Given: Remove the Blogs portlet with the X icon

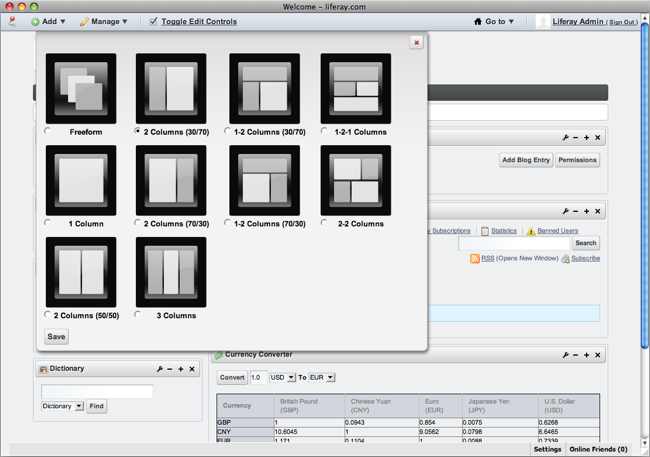Looking at the screenshot, I should tap(598, 138).
